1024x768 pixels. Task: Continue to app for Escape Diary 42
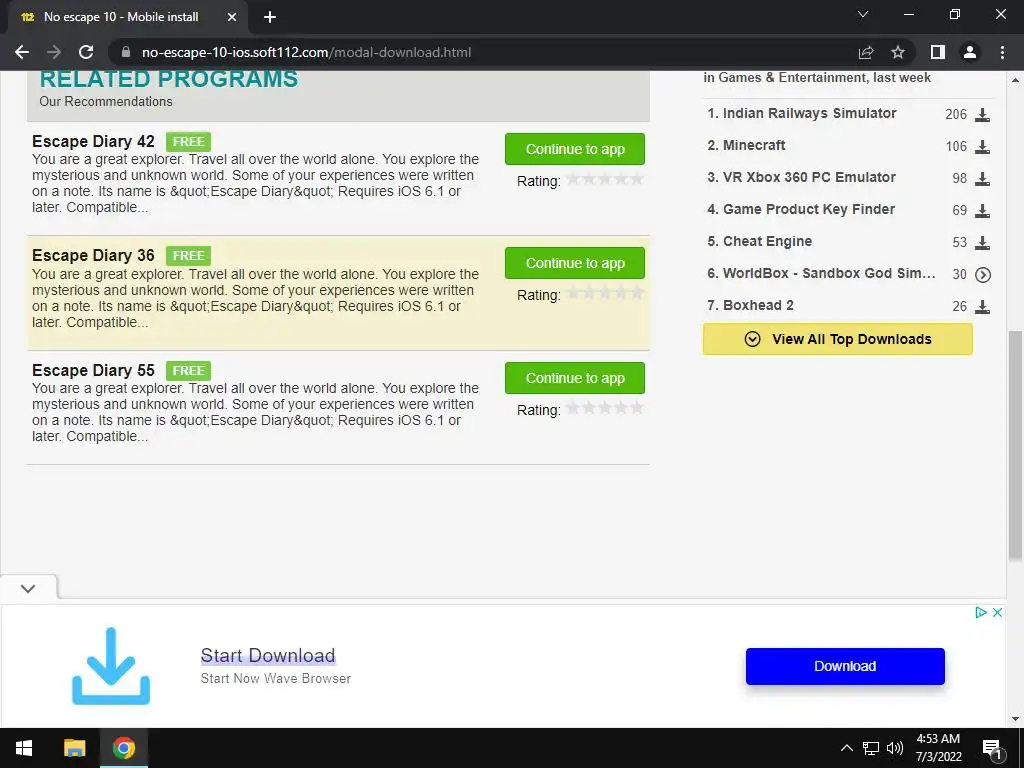click(x=575, y=149)
